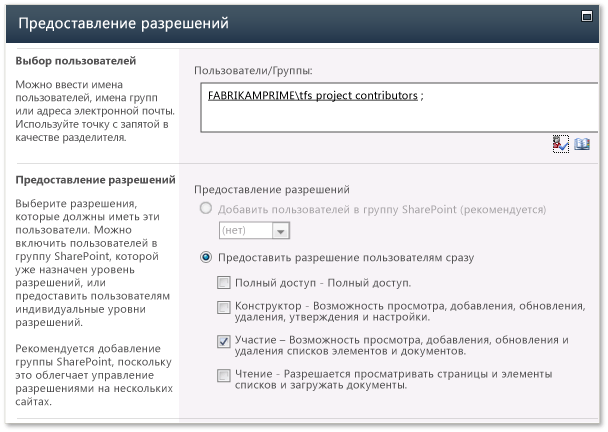Expand the (нет) group dropdown arrow
Image resolution: width=608 pixels, height=432 pixels.
(x=280, y=231)
